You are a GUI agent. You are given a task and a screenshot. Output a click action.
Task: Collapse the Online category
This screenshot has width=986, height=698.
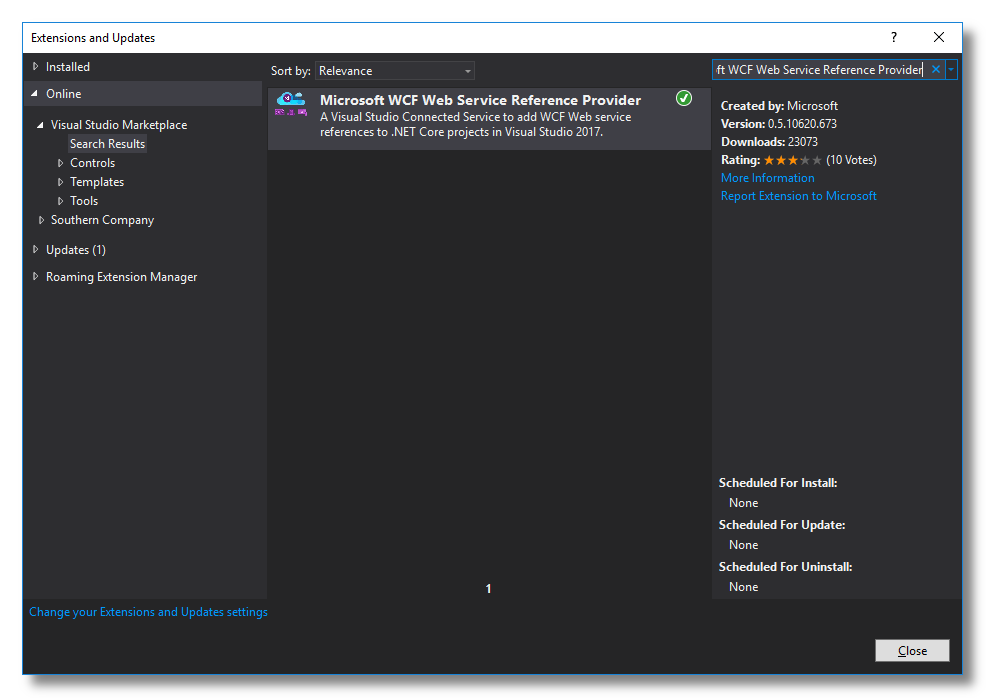click(x=35, y=93)
